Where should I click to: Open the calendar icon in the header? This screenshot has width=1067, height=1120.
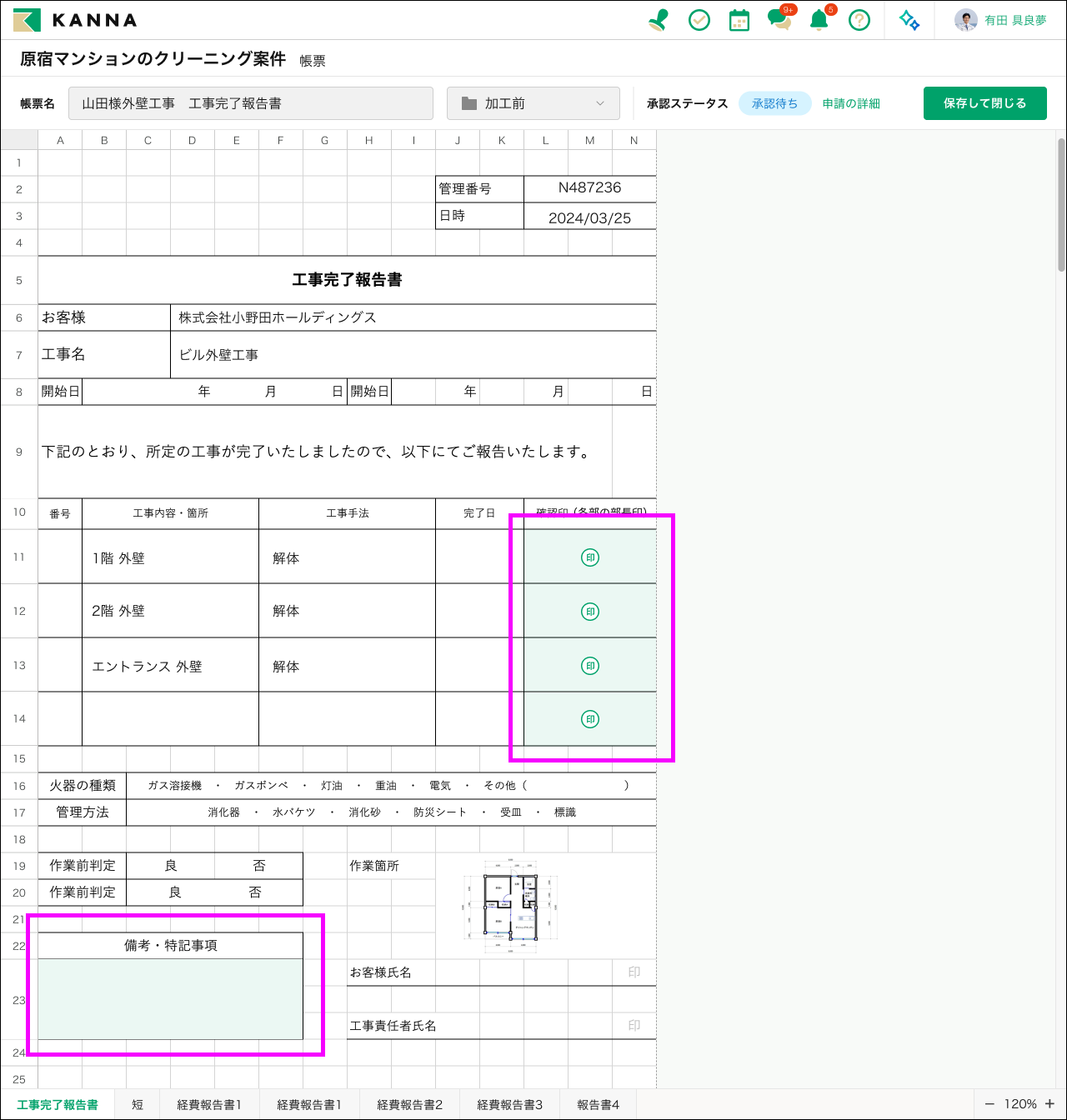click(x=739, y=20)
